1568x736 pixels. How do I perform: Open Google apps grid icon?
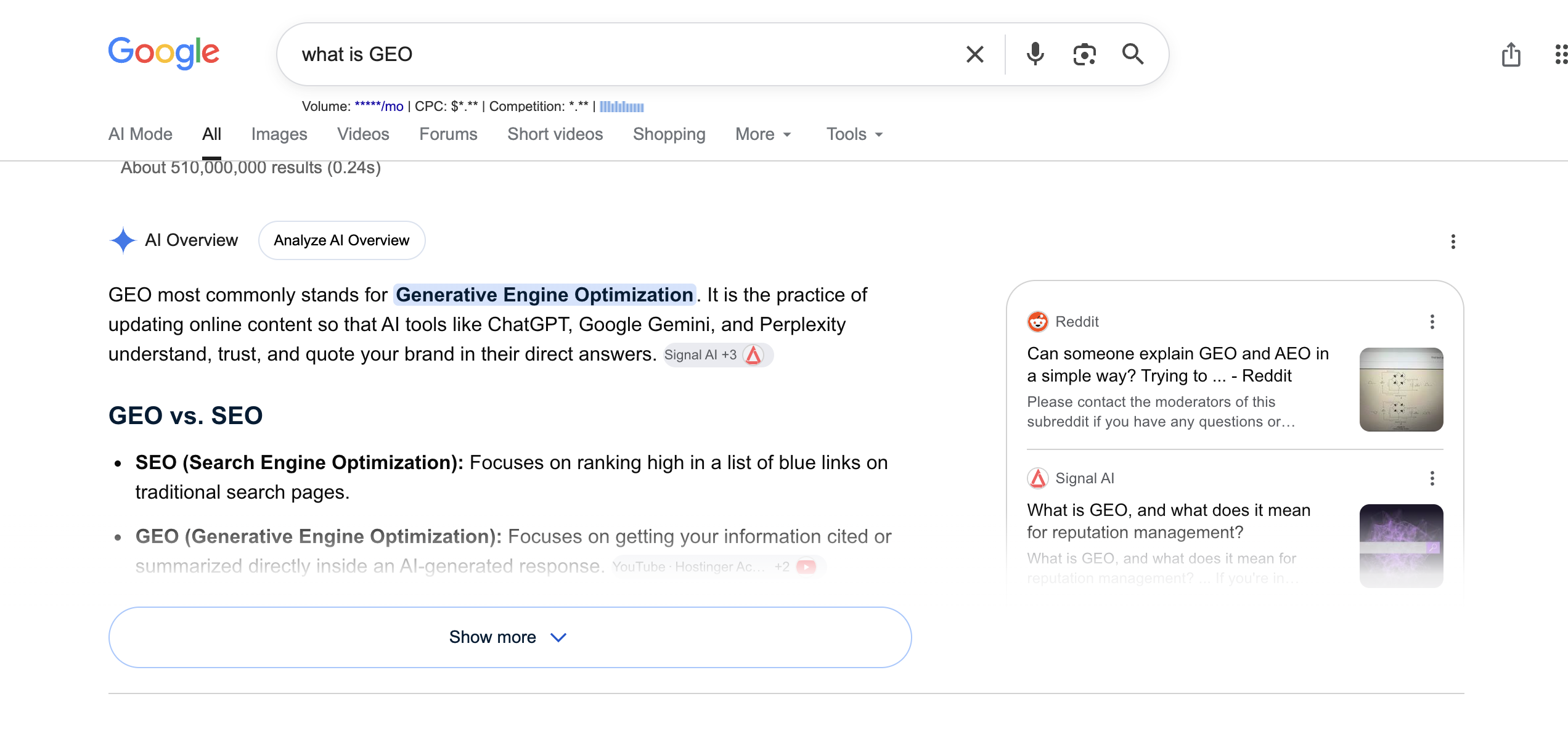click(x=1561, y=54)
